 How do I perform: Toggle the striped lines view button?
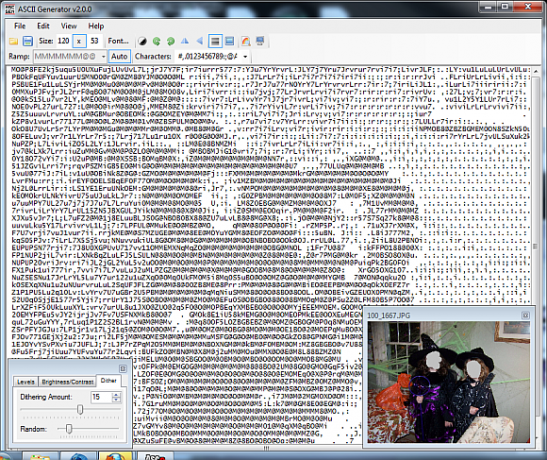coord(215,41)
